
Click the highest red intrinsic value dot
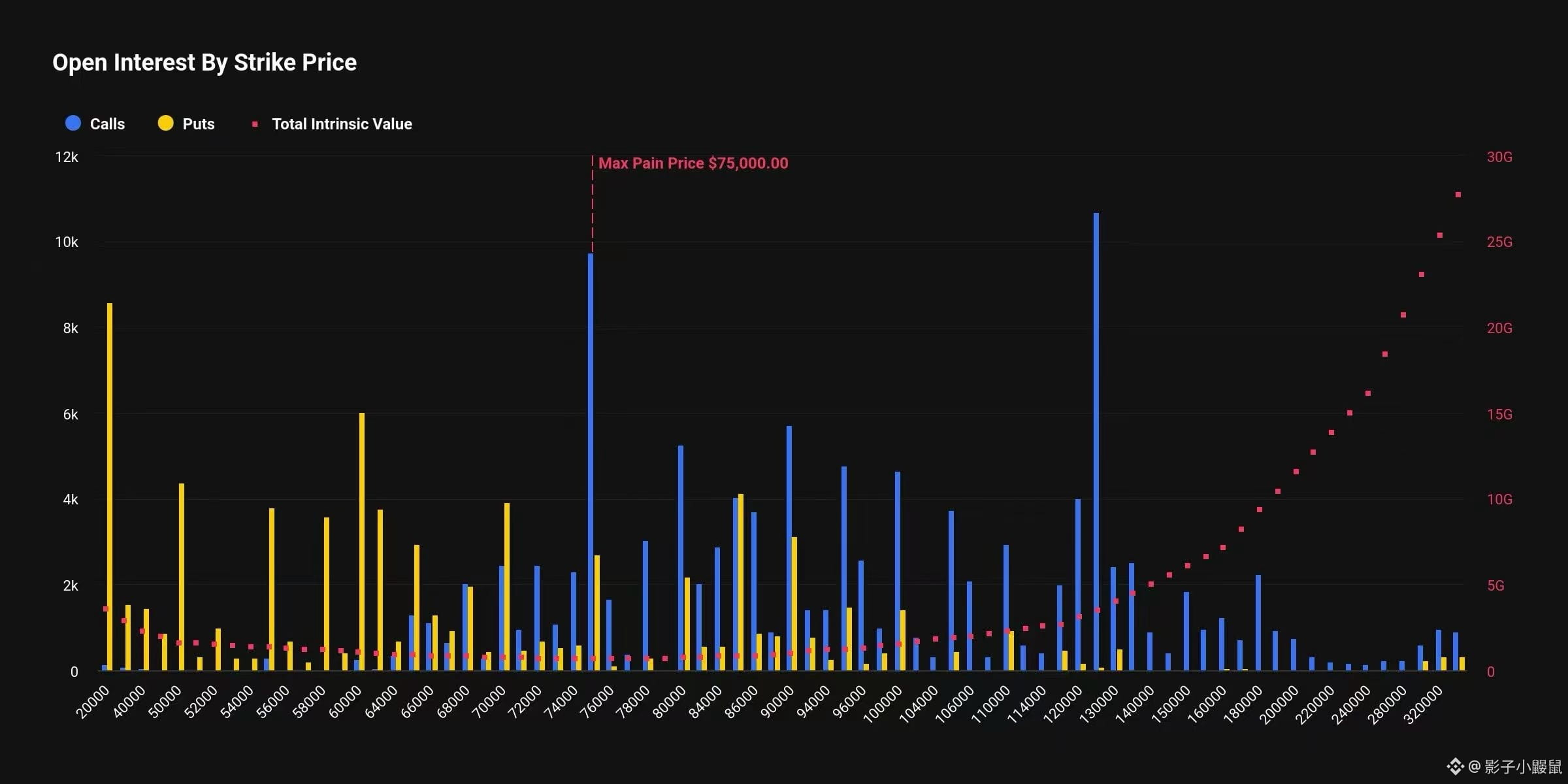coord(1458,195)
